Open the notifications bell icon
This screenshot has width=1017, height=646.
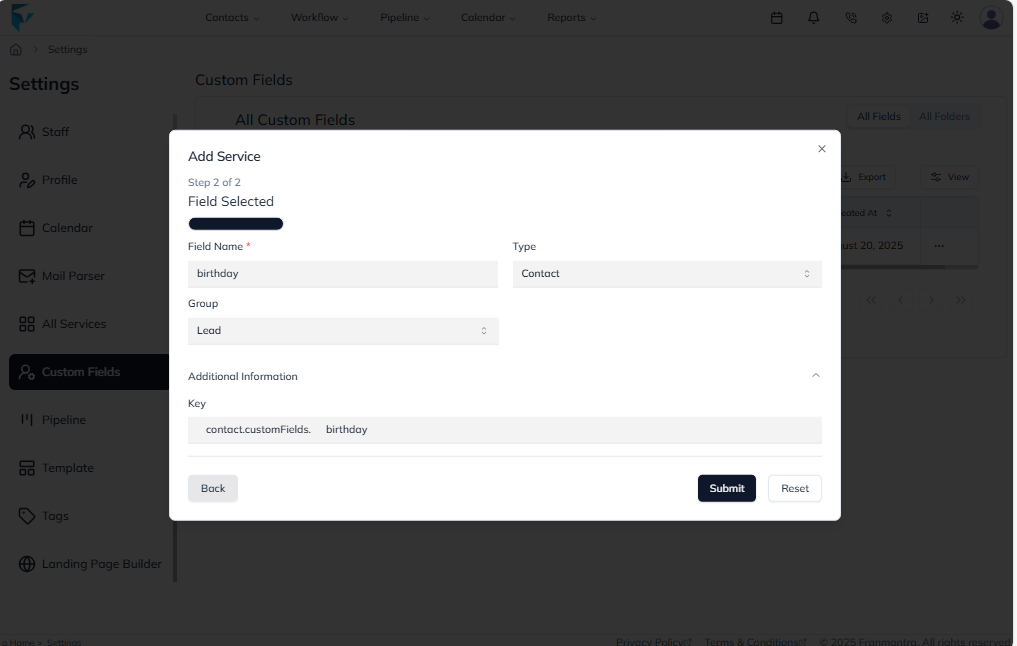(816, 17)
